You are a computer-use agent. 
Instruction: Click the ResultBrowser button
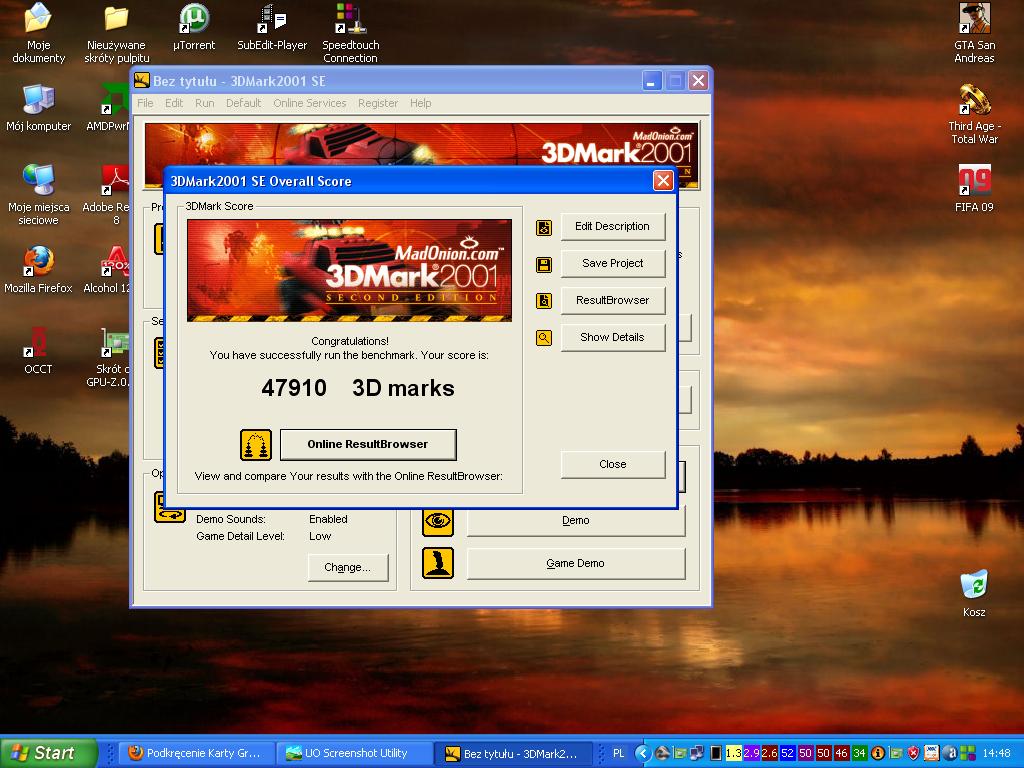[x=613, y=300]
